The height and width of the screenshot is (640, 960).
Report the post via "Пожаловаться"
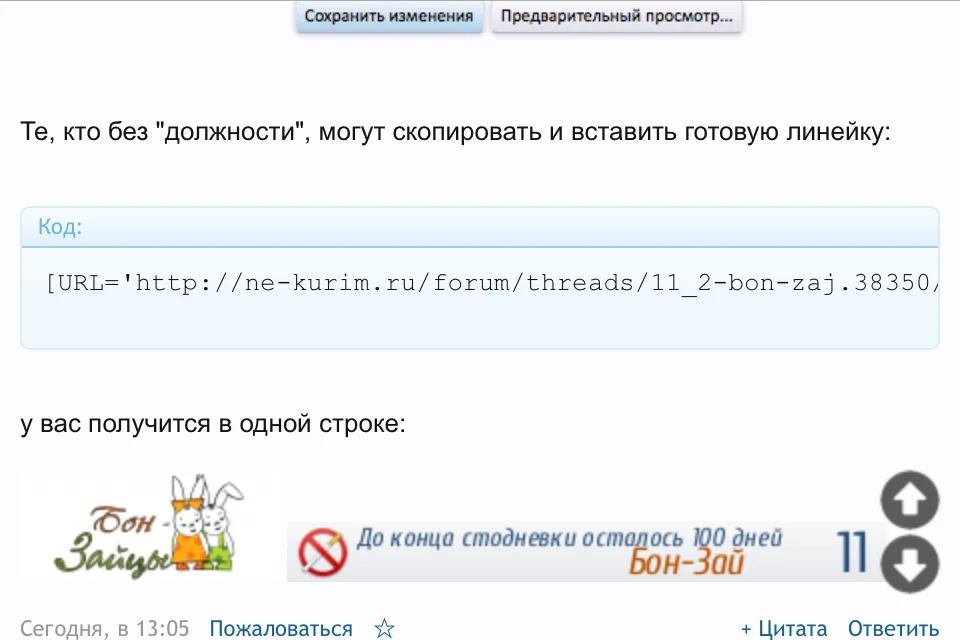coord(280,628)
